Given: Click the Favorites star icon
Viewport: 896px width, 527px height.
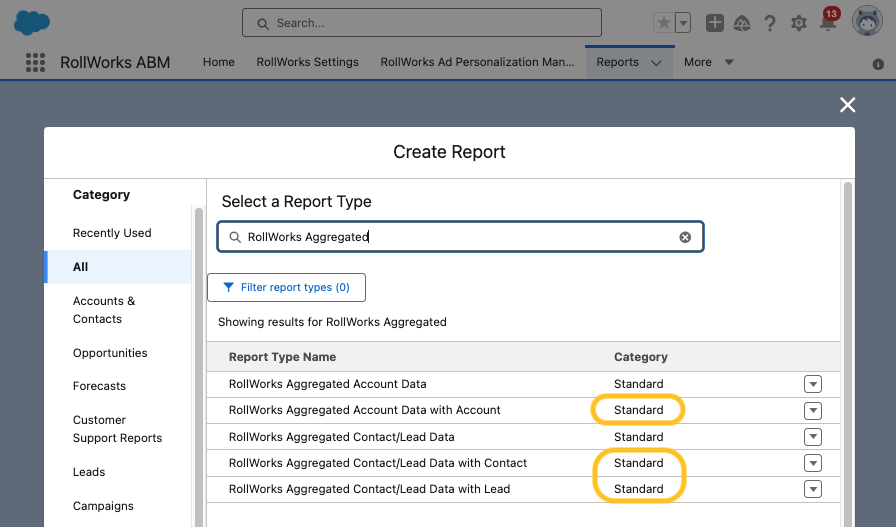Looking at the screenshot, I should (663, 23).
